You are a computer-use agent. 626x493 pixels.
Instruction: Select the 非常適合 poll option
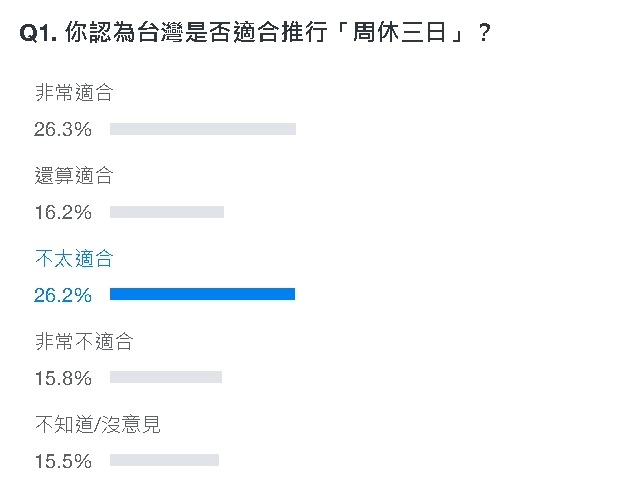pyautogui.click(x=74, y=93)
